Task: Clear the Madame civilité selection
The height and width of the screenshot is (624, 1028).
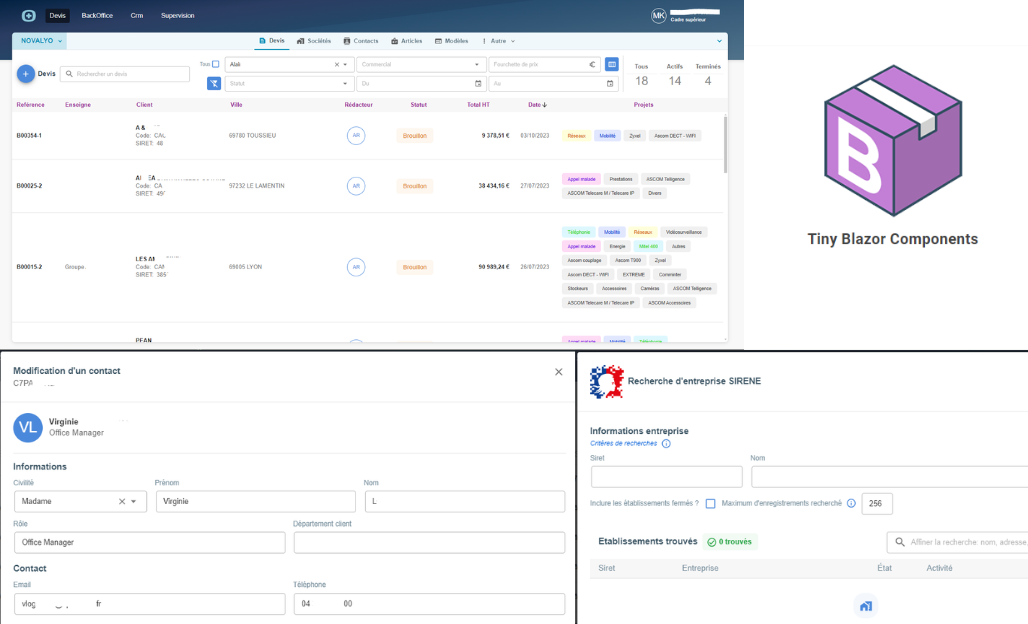Action: (x=122, y=501)
